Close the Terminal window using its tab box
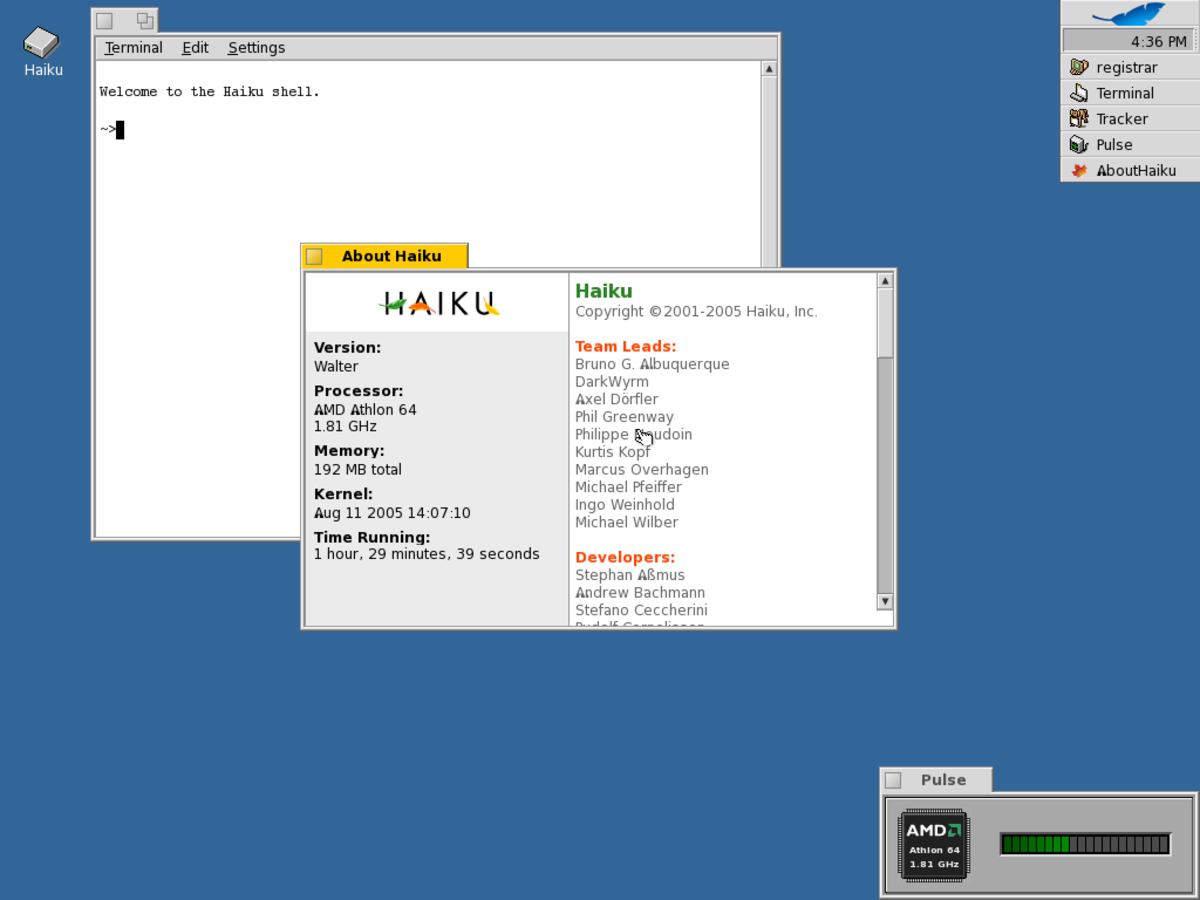The width and height of the screenshot is (1200, 900). (x=104, y=21)
